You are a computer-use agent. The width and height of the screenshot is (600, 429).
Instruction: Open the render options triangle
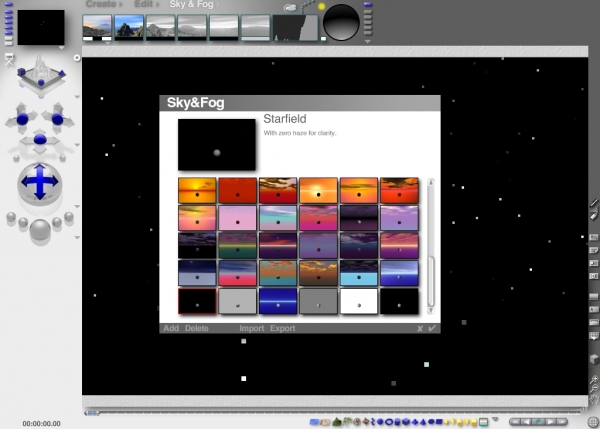[x=77, y=238]
